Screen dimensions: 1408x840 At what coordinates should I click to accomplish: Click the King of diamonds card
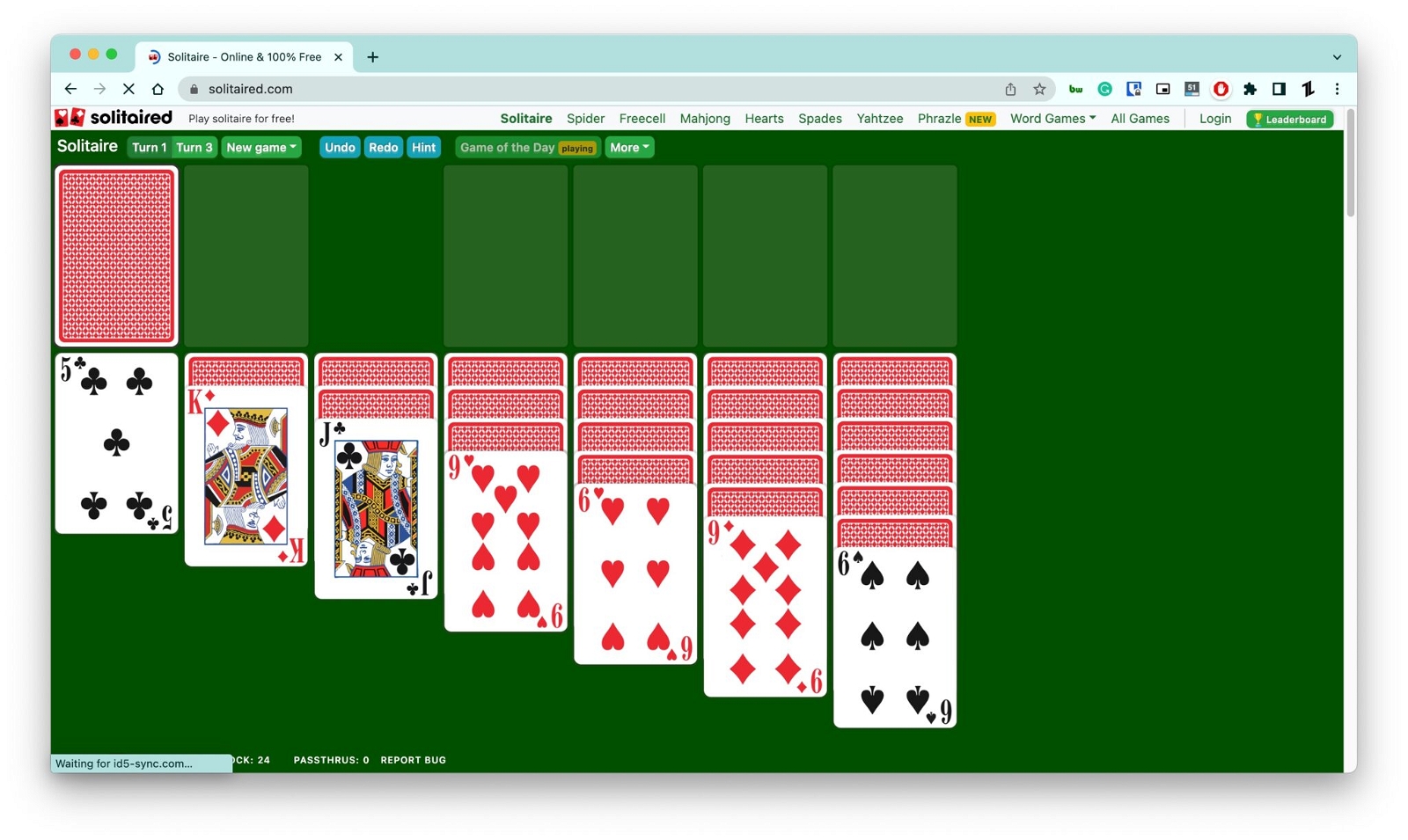point(246,475)
